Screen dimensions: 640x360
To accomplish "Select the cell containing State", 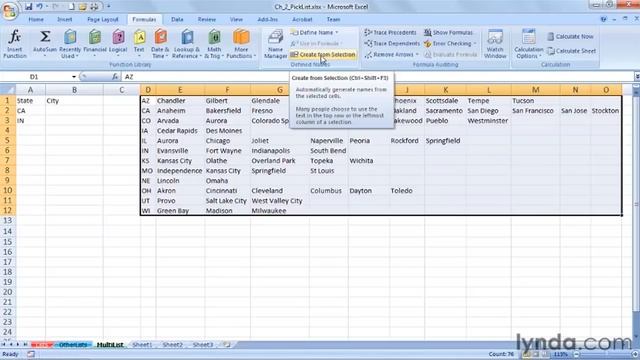I will coord(30,100).
